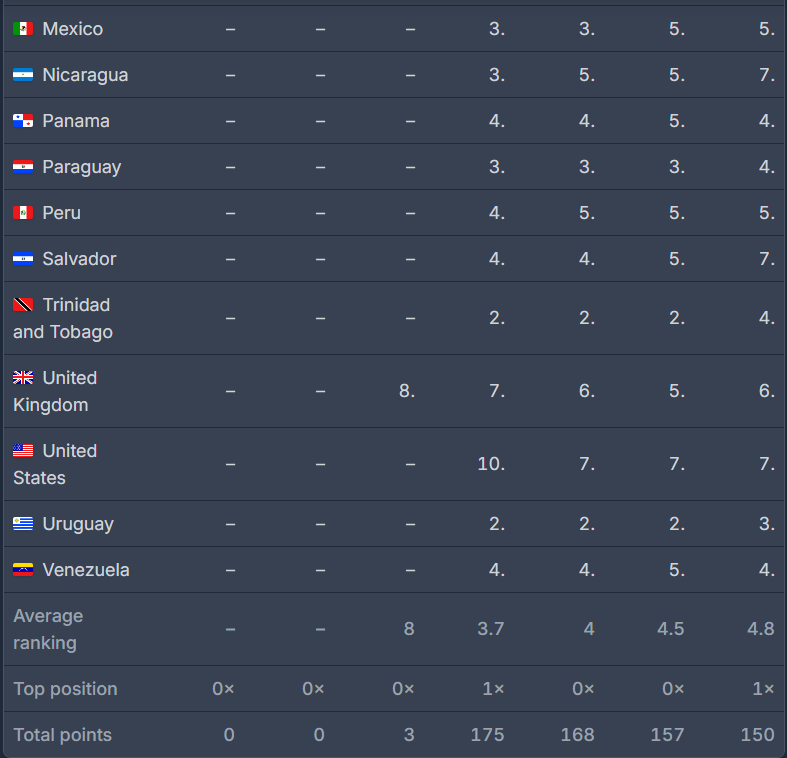
Task: Click the Trinidad and Tobago flag icon
Action: click(23, 305)
